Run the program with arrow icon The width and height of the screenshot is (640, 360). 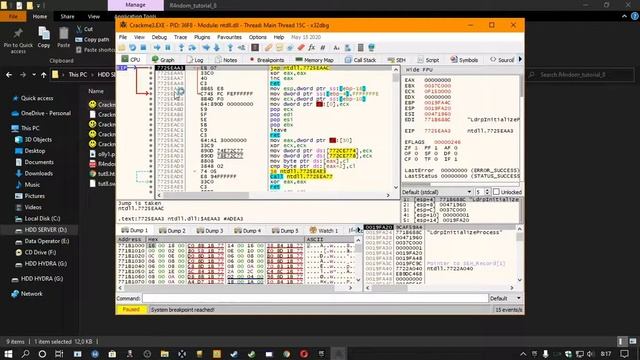157,48
